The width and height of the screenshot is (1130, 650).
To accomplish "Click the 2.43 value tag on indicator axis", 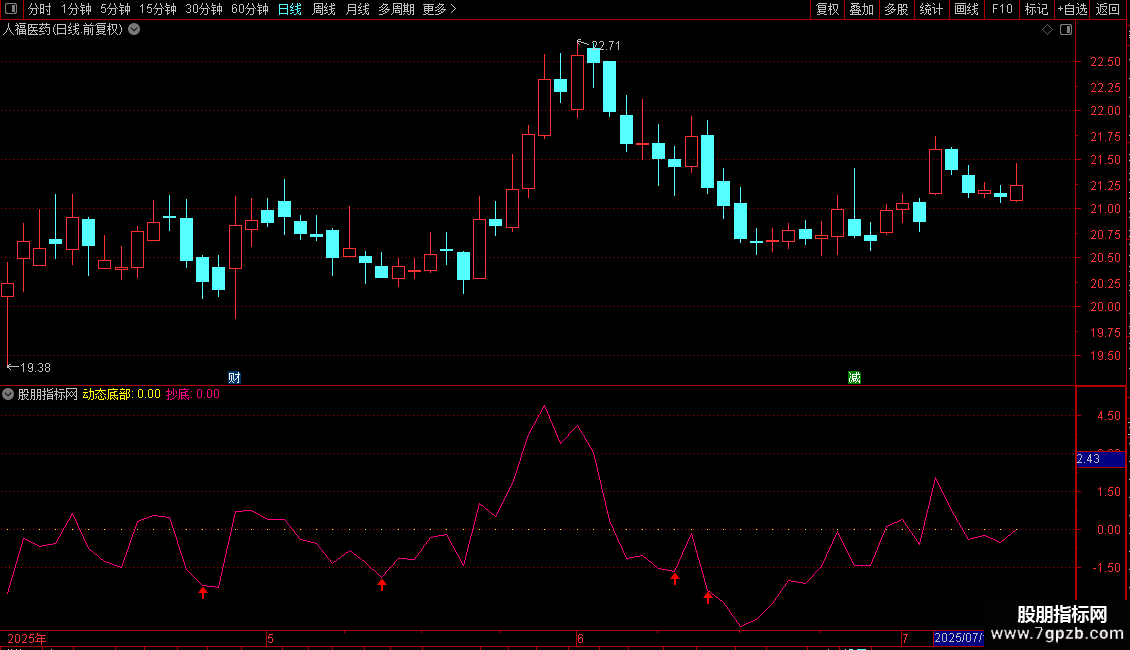I will 1100,459.
